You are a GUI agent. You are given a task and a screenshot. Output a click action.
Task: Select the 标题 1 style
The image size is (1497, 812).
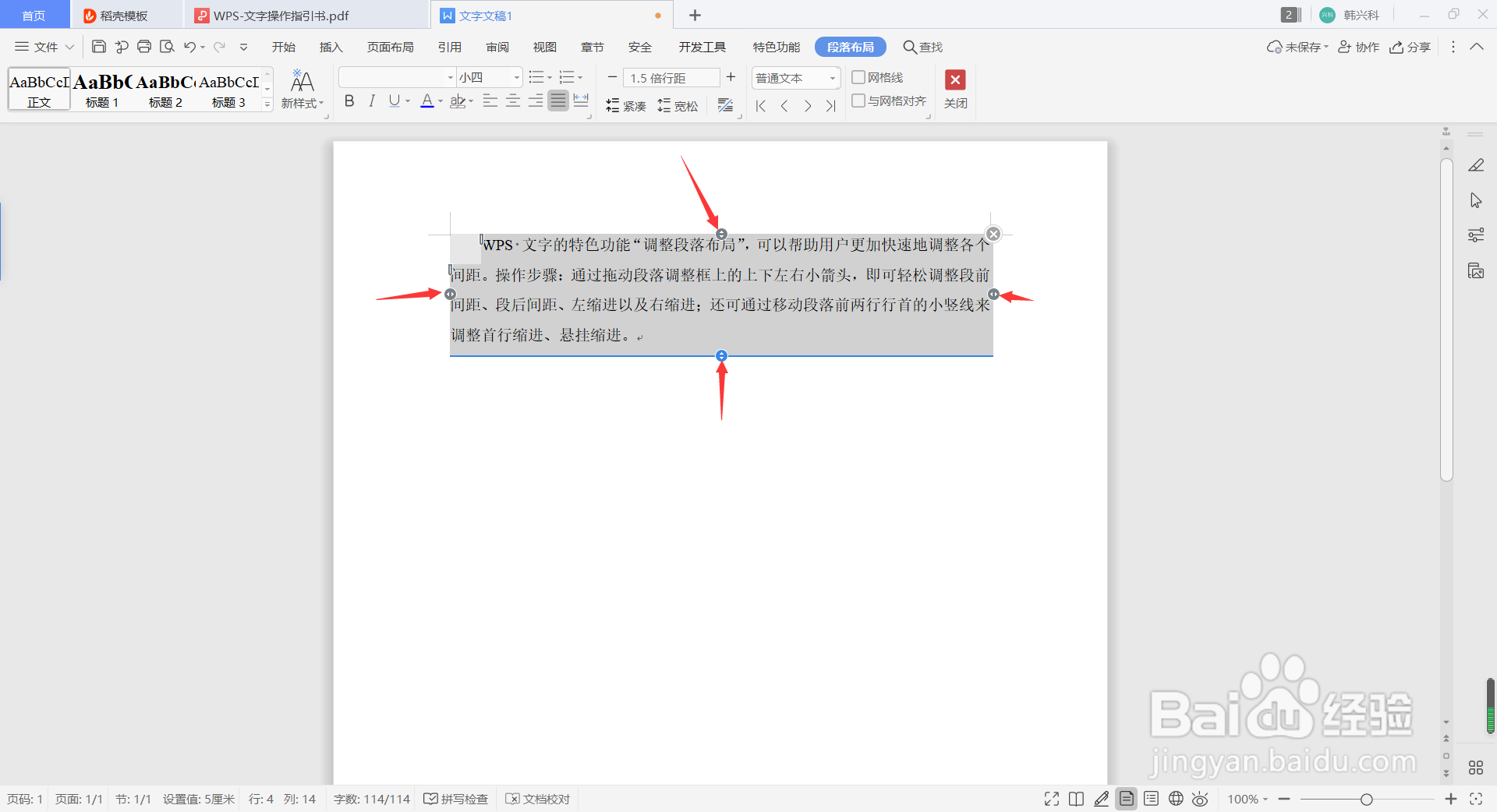102,90
